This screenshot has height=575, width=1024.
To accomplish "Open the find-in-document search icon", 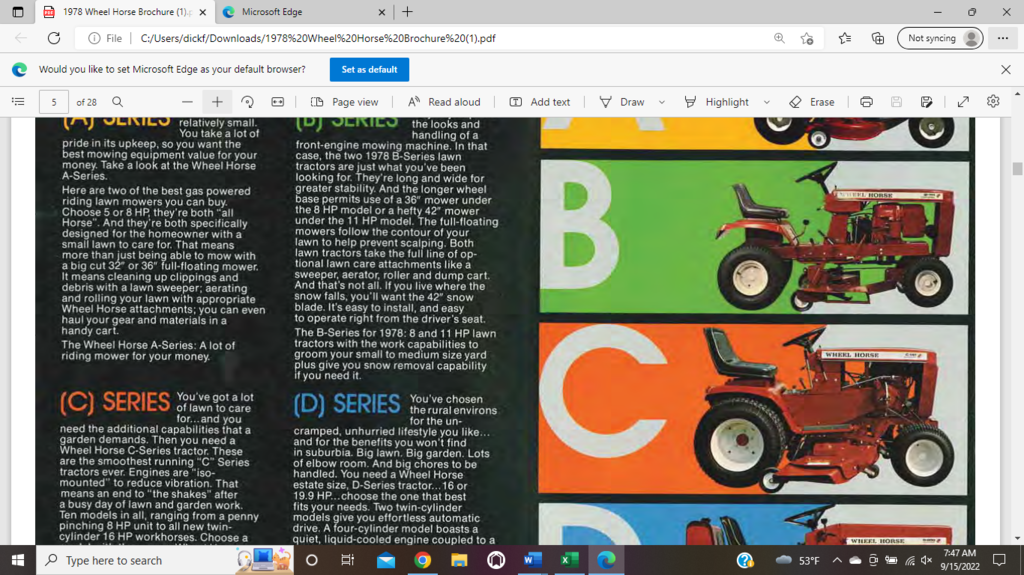I will (x=118, y=102).
